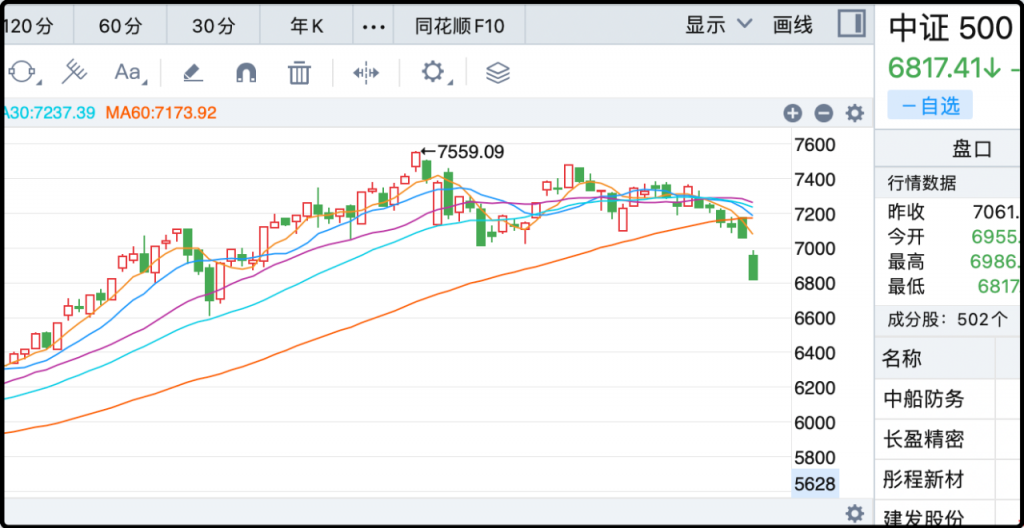Expand the ellipse shape tool options
The width and height of the screenshot is (1024, 528).
(x=23, y=72)
